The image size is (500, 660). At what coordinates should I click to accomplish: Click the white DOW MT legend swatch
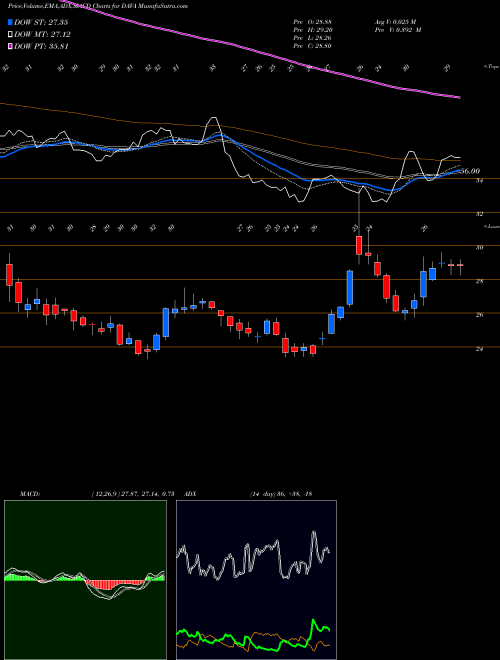coord(11,34)
